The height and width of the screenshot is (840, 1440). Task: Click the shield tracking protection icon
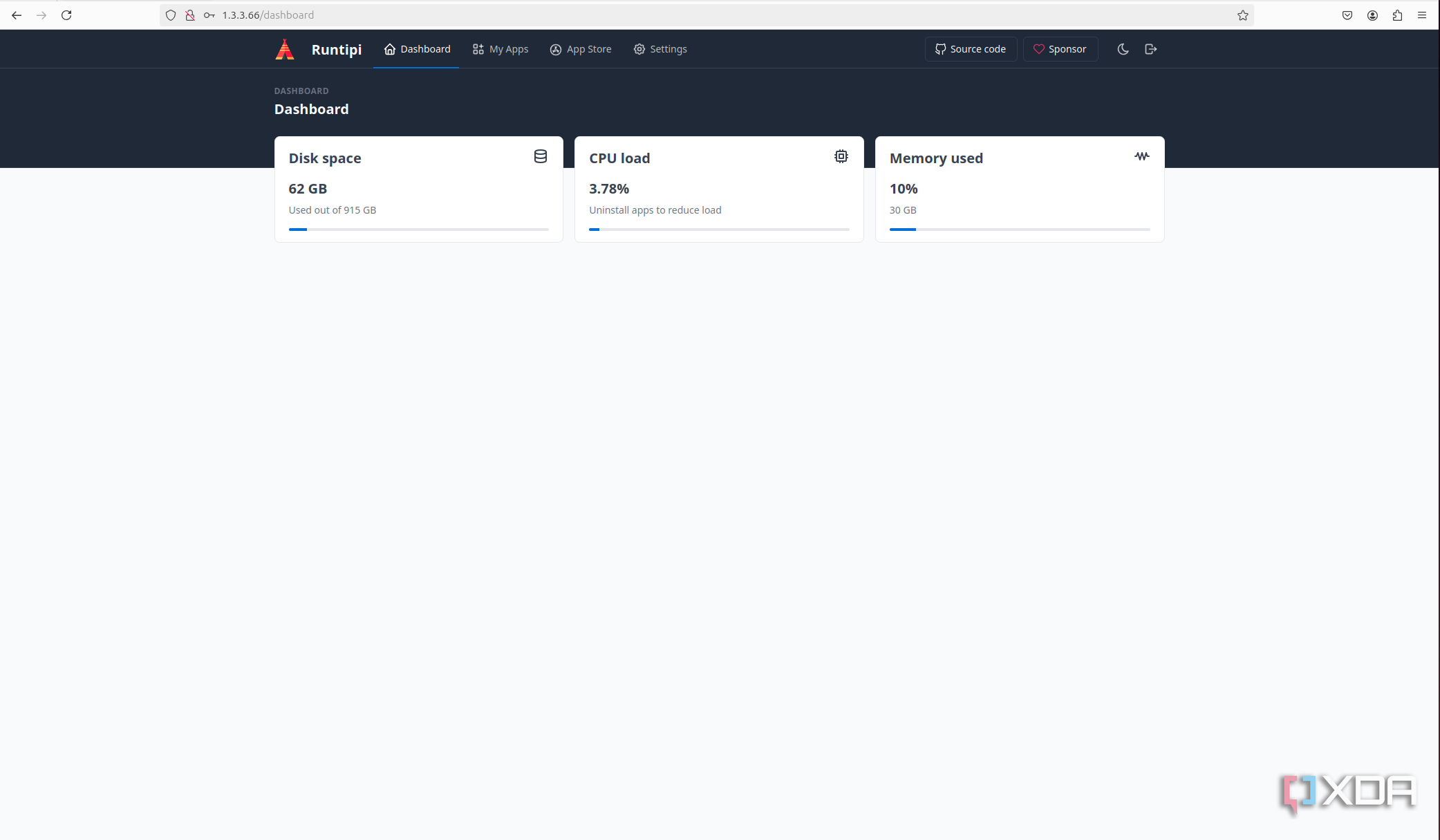click(171, 15)
